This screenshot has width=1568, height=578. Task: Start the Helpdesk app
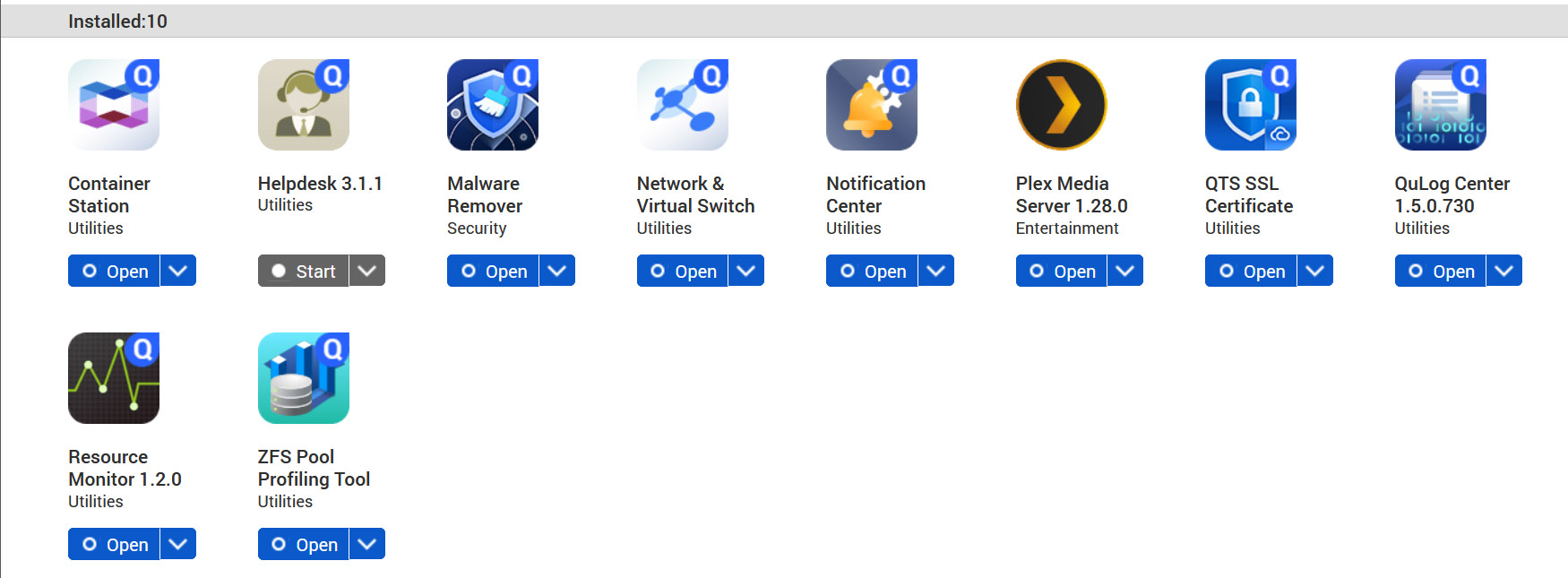point(303,271)
